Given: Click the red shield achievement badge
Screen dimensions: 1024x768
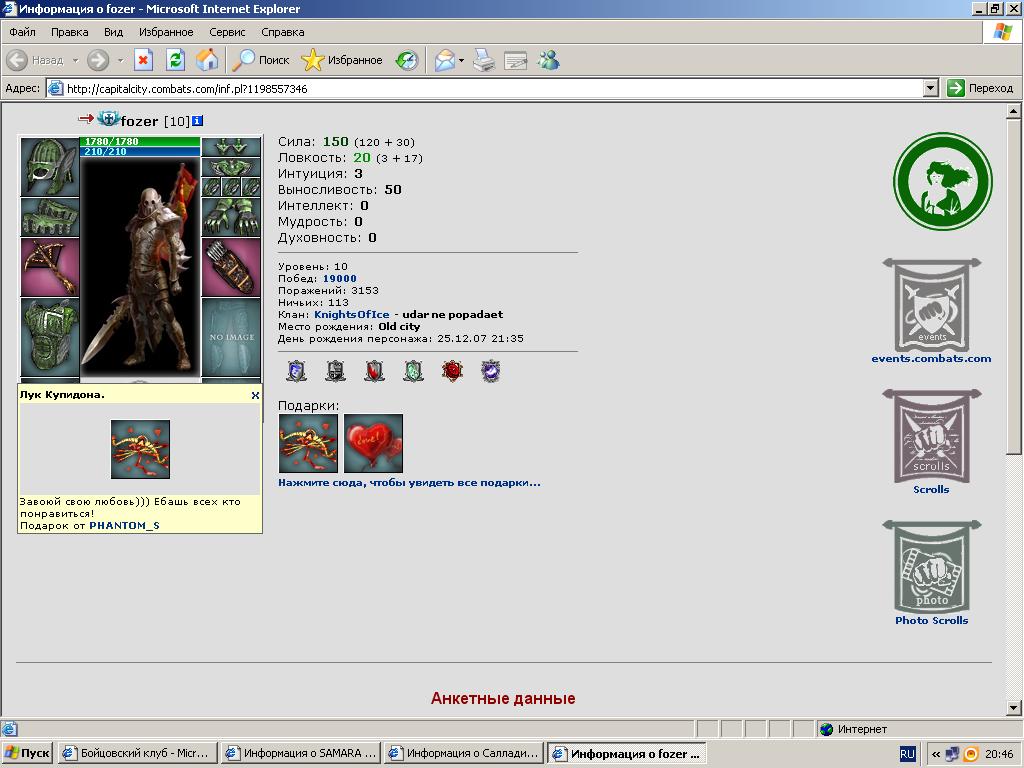Looking at the screenshot, I should click(374, 371).
